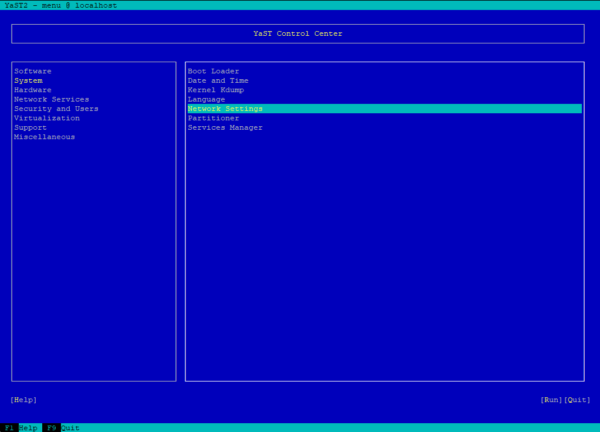600x432 pixels.
Task: Select the Partitioner module
Action: point(213,118)
